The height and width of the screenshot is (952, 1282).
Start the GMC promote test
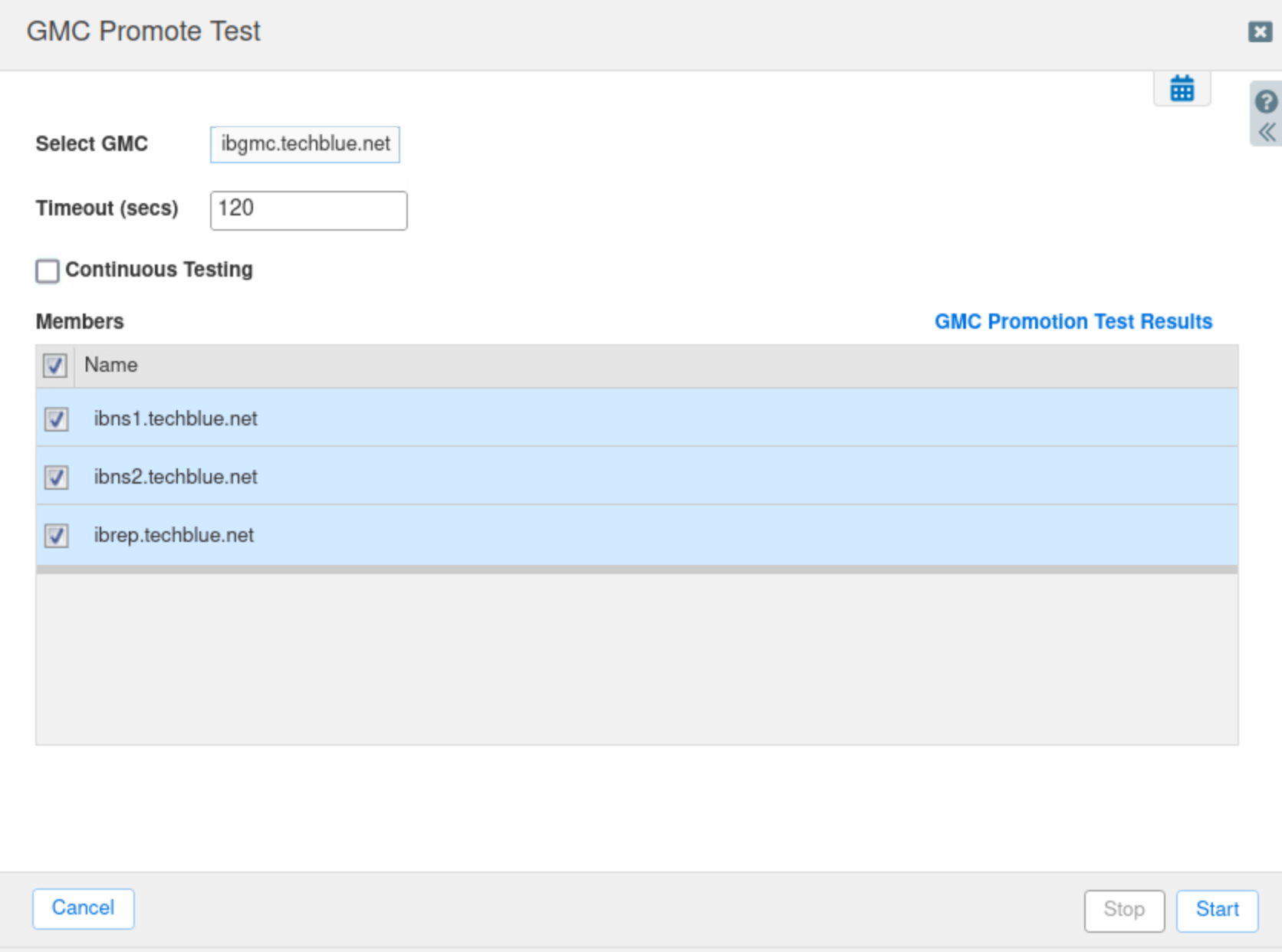pos(1217,910)
